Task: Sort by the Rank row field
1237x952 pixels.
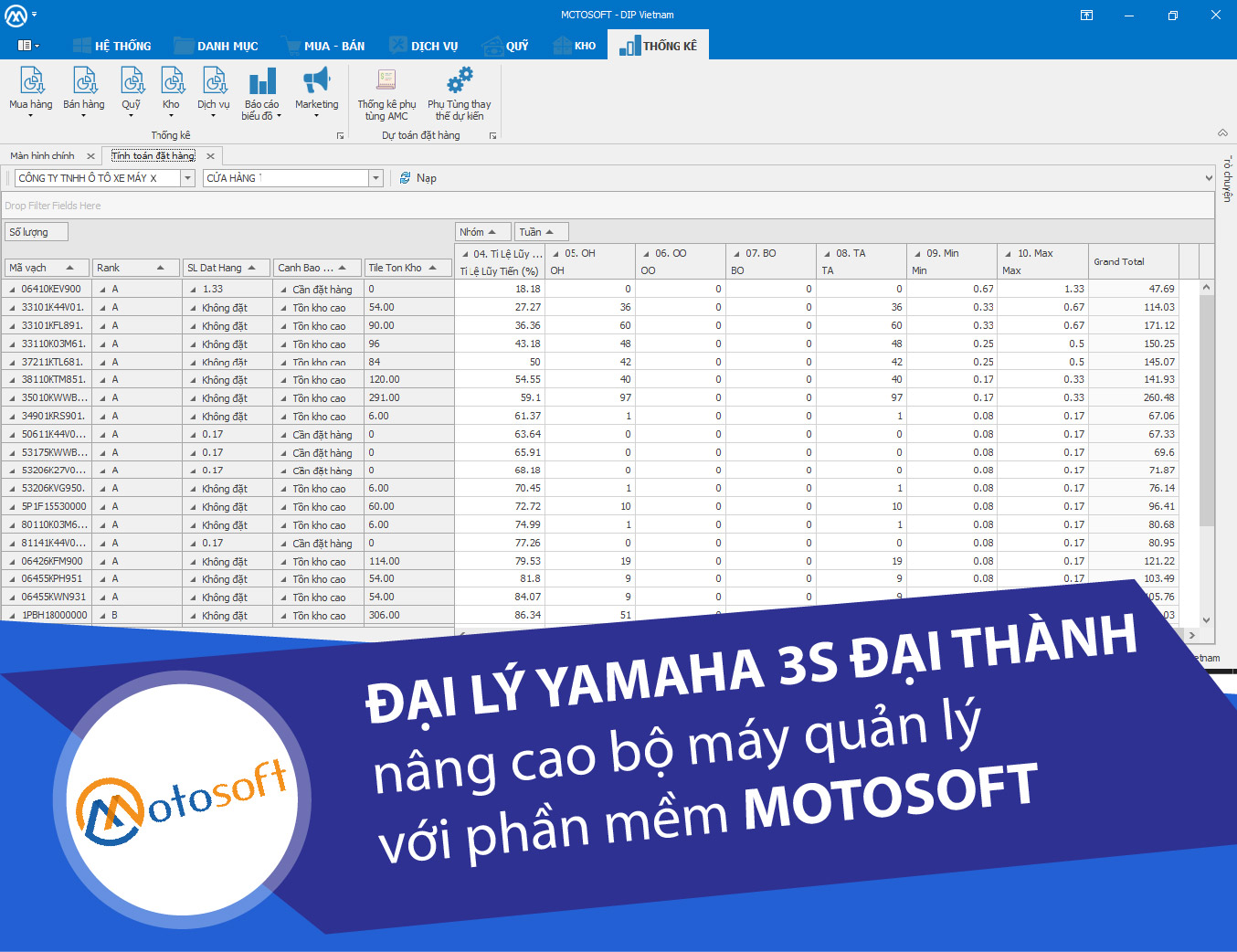Action: [x=135, y=268]
